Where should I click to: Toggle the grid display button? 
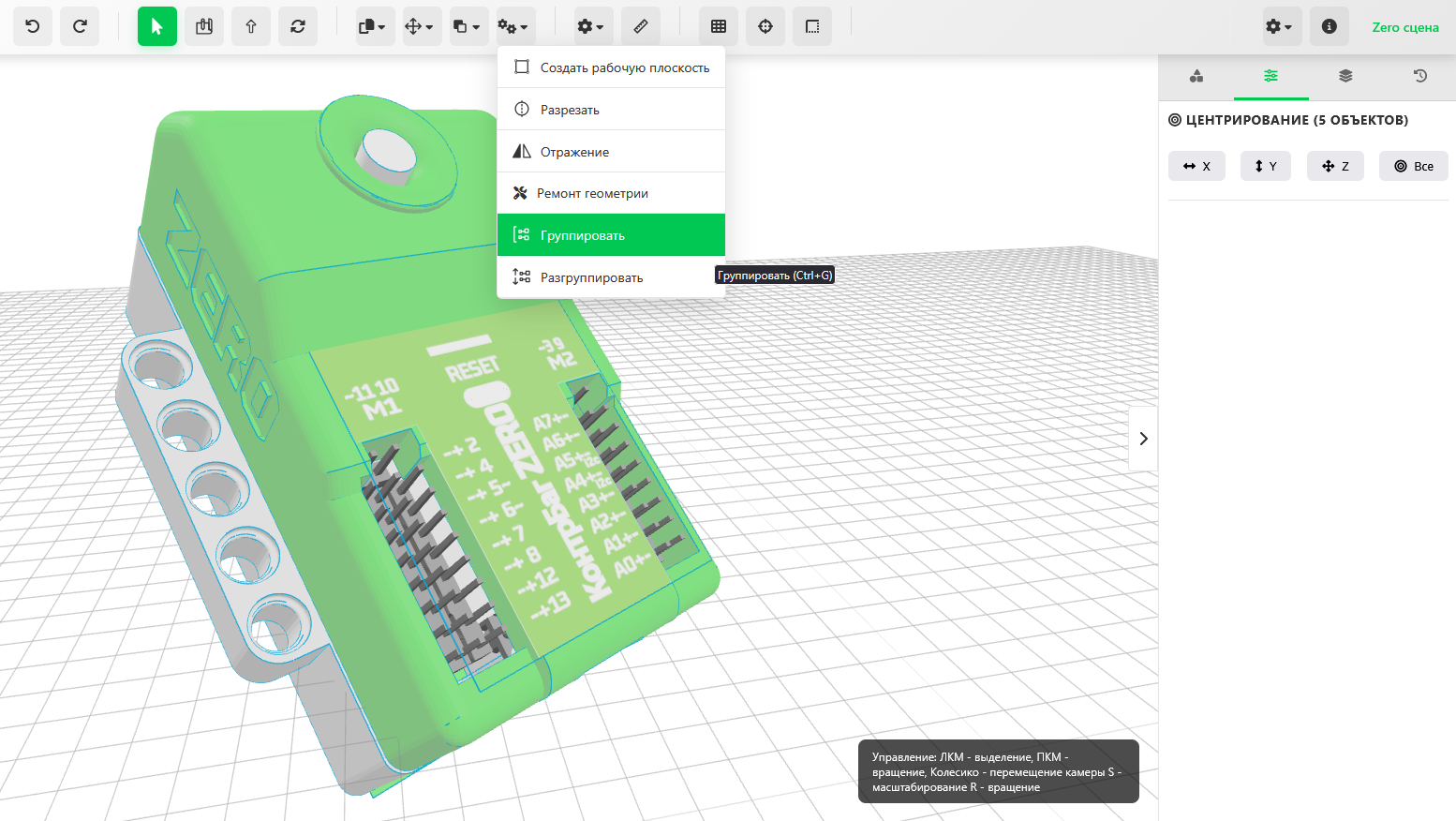pyautogui.click(x=719, y=26)
